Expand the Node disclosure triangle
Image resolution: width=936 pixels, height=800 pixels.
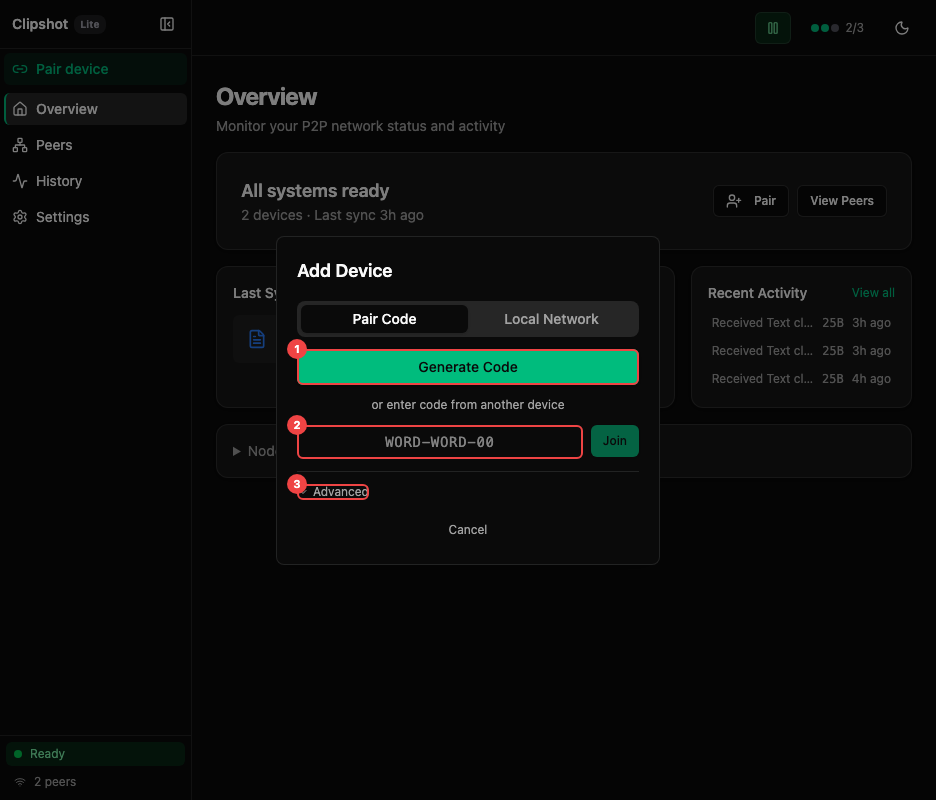(236, 450)
